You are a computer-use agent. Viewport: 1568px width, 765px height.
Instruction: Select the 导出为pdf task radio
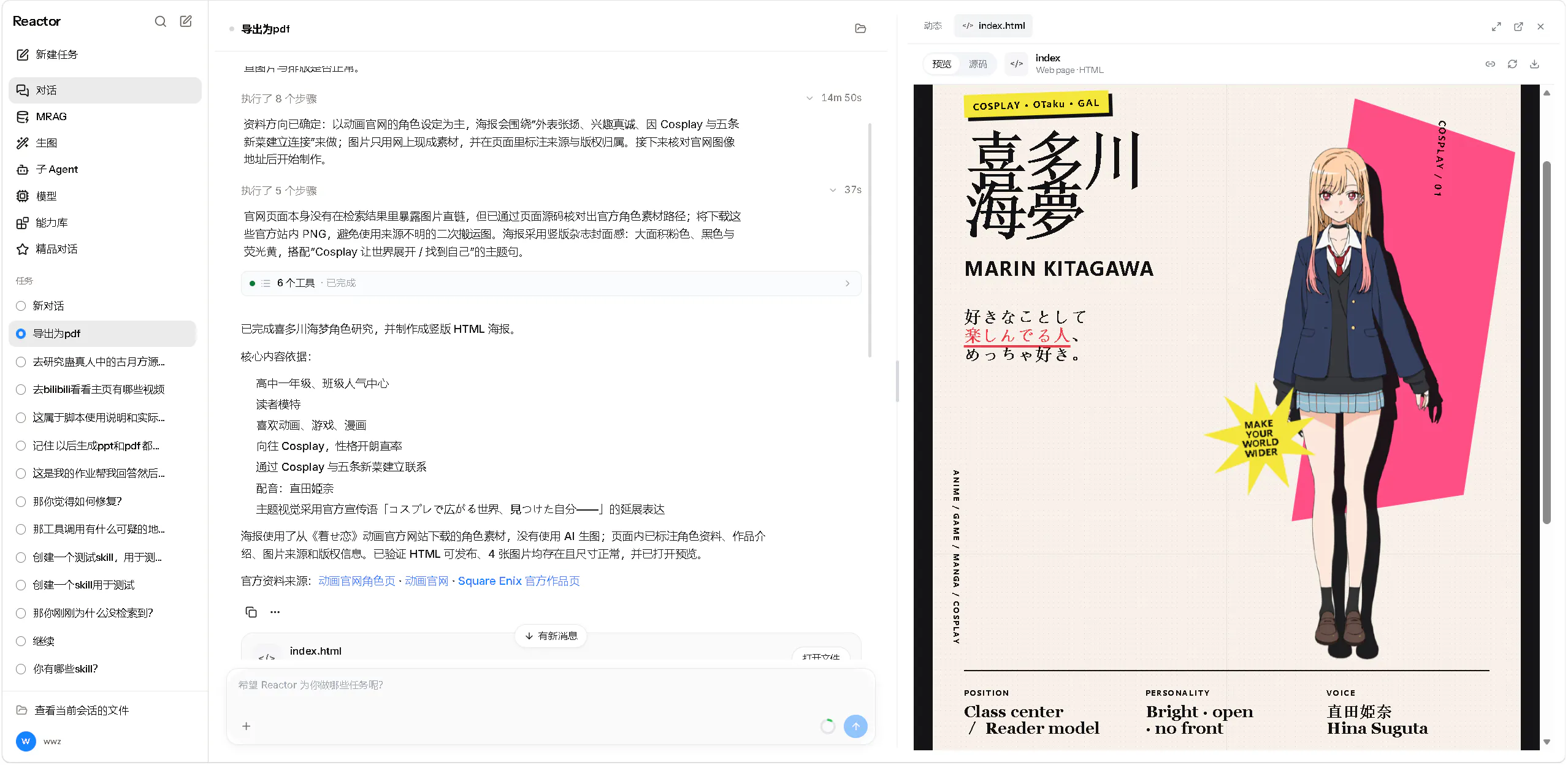21,333
